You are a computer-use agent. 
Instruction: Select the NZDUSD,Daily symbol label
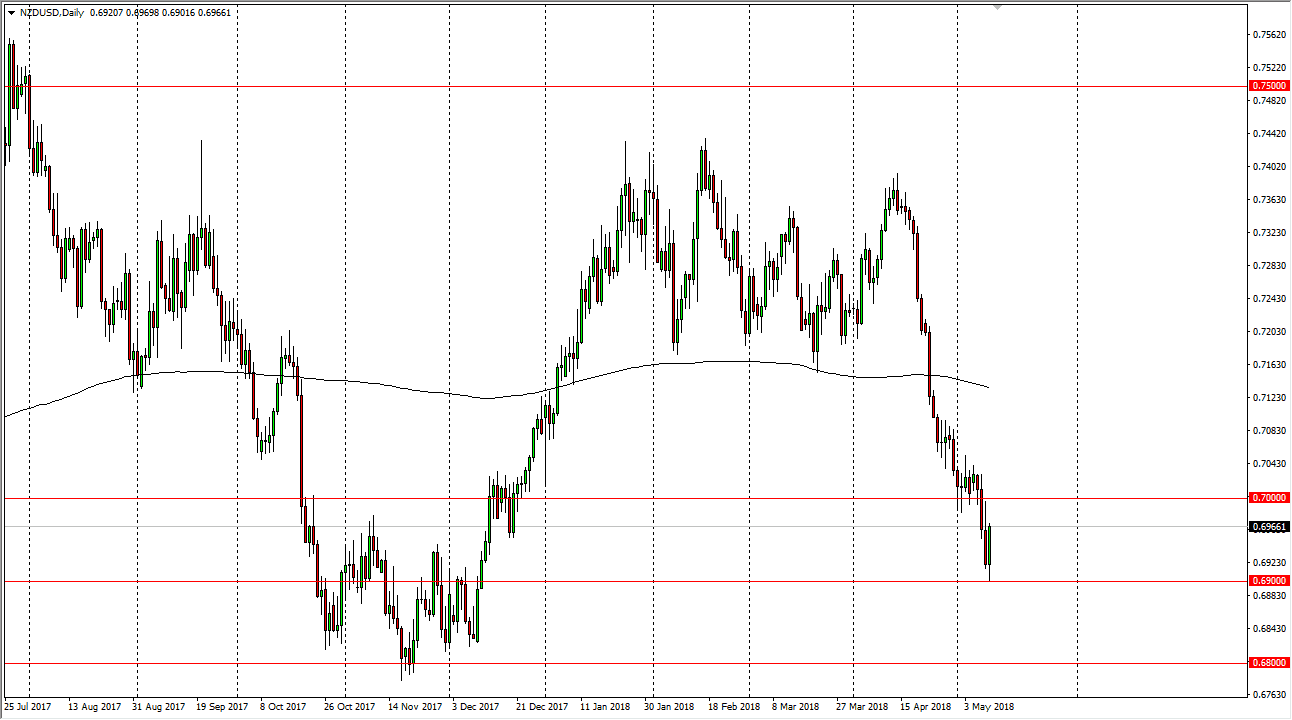tap(60, 13)
